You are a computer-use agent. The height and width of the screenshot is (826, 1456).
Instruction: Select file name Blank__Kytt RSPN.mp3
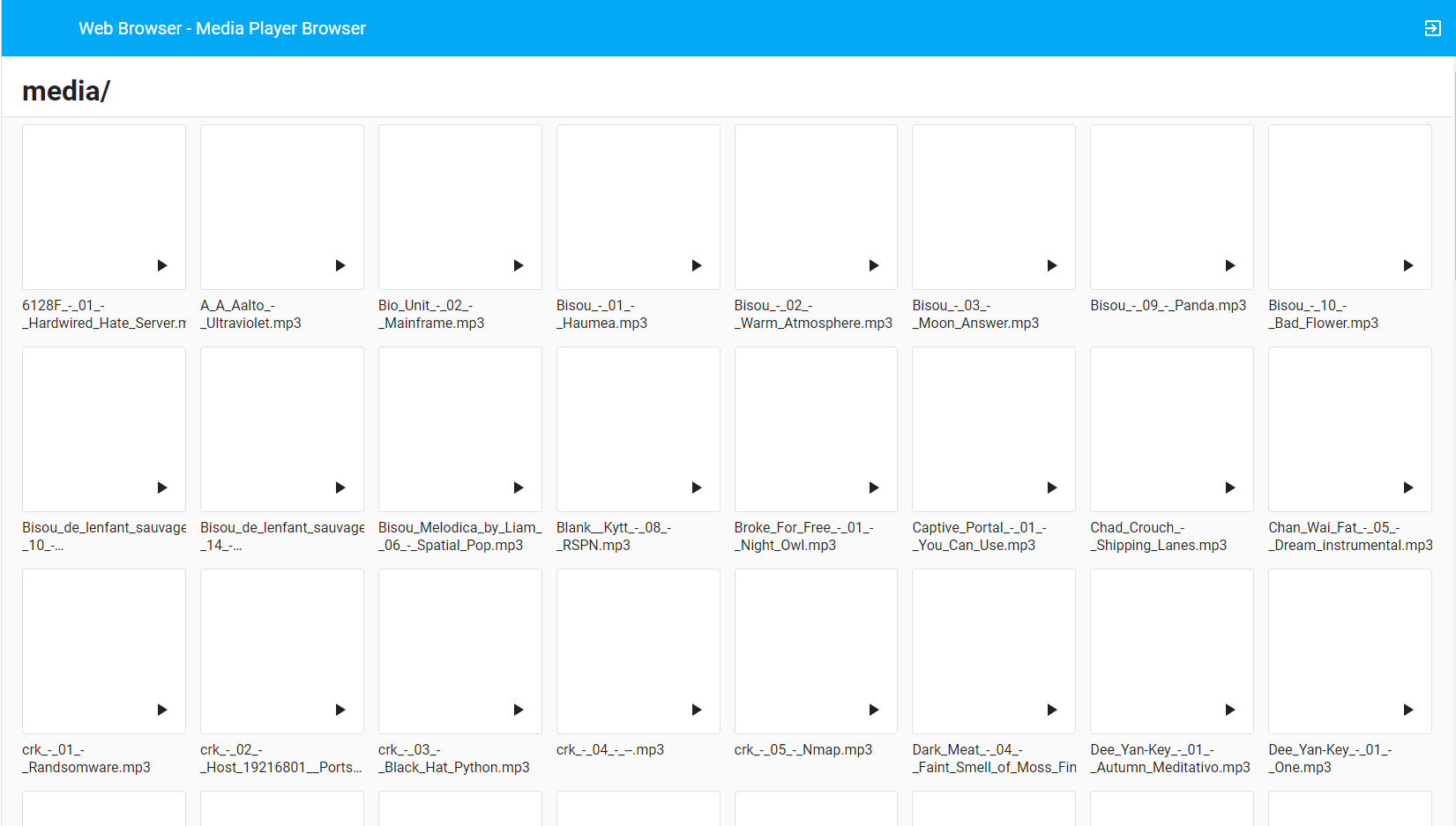click(x=614, y=537)
